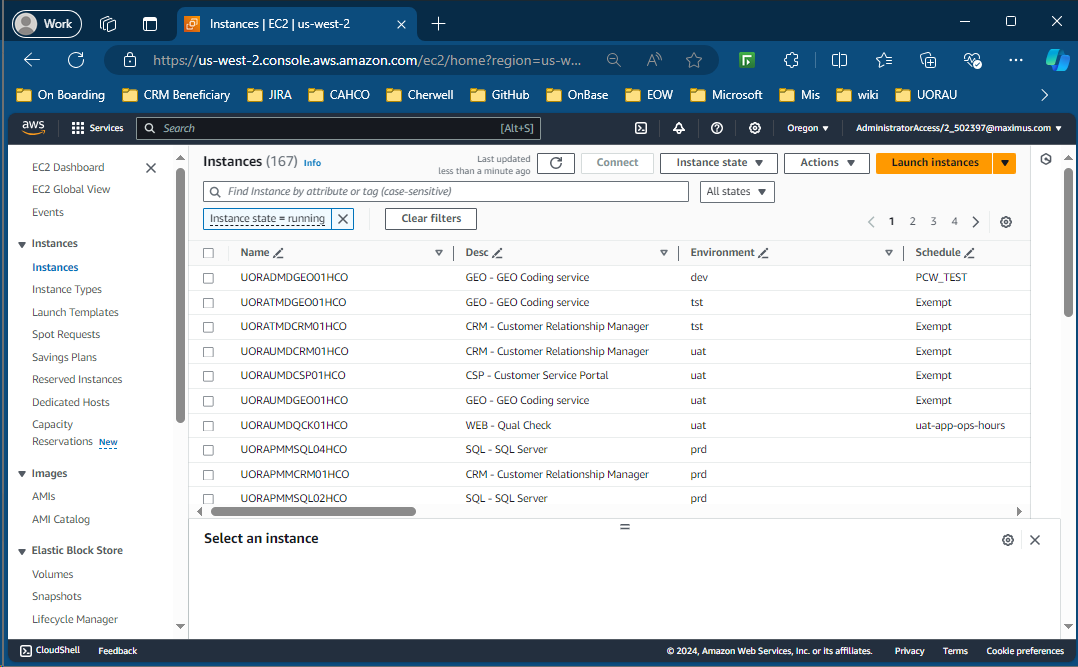Open details panel settings gear
The height and width of the screenshot is (667, 1078).
tap(1007, 540)
